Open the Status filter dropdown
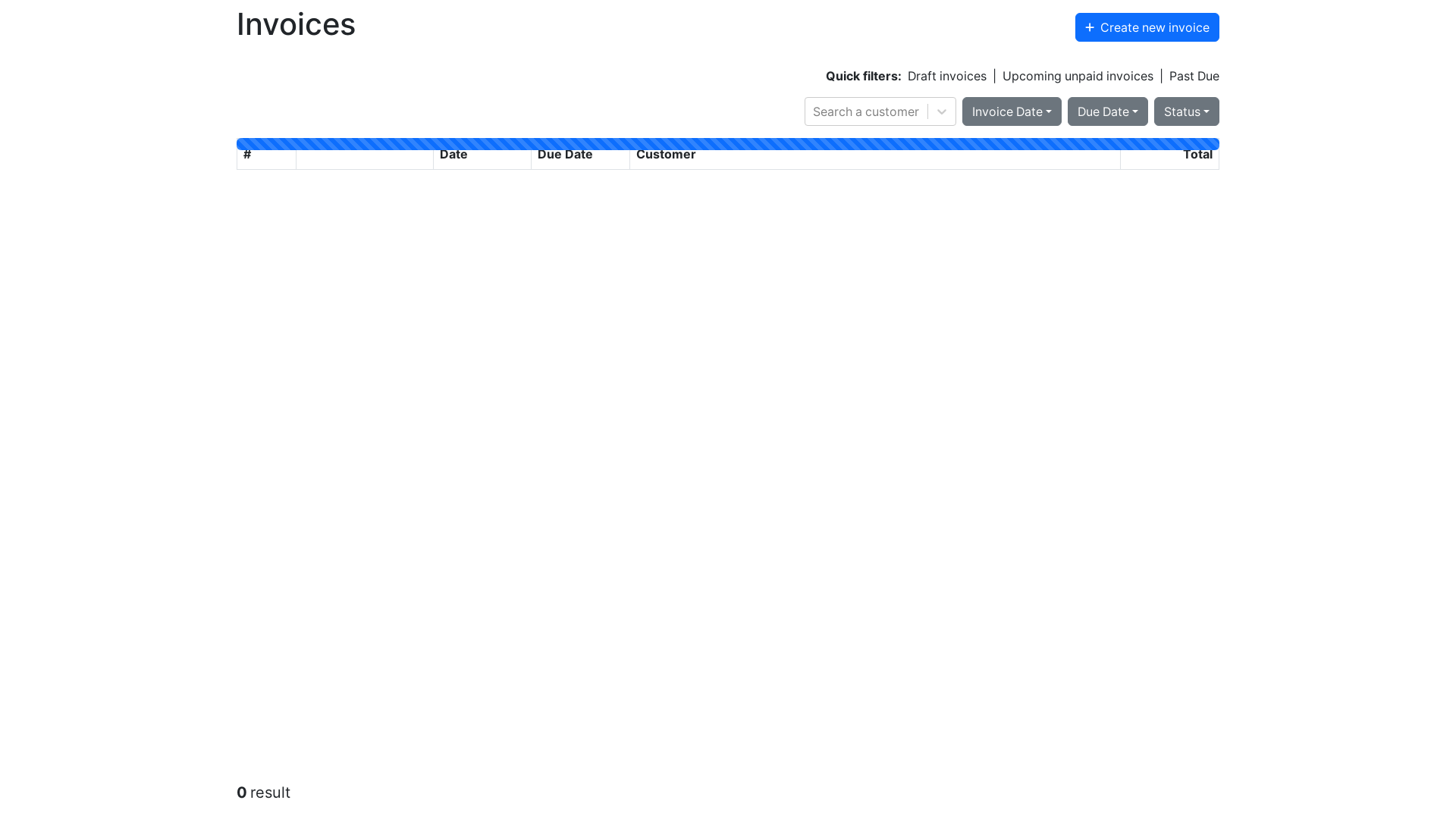 pos(1186,111)
